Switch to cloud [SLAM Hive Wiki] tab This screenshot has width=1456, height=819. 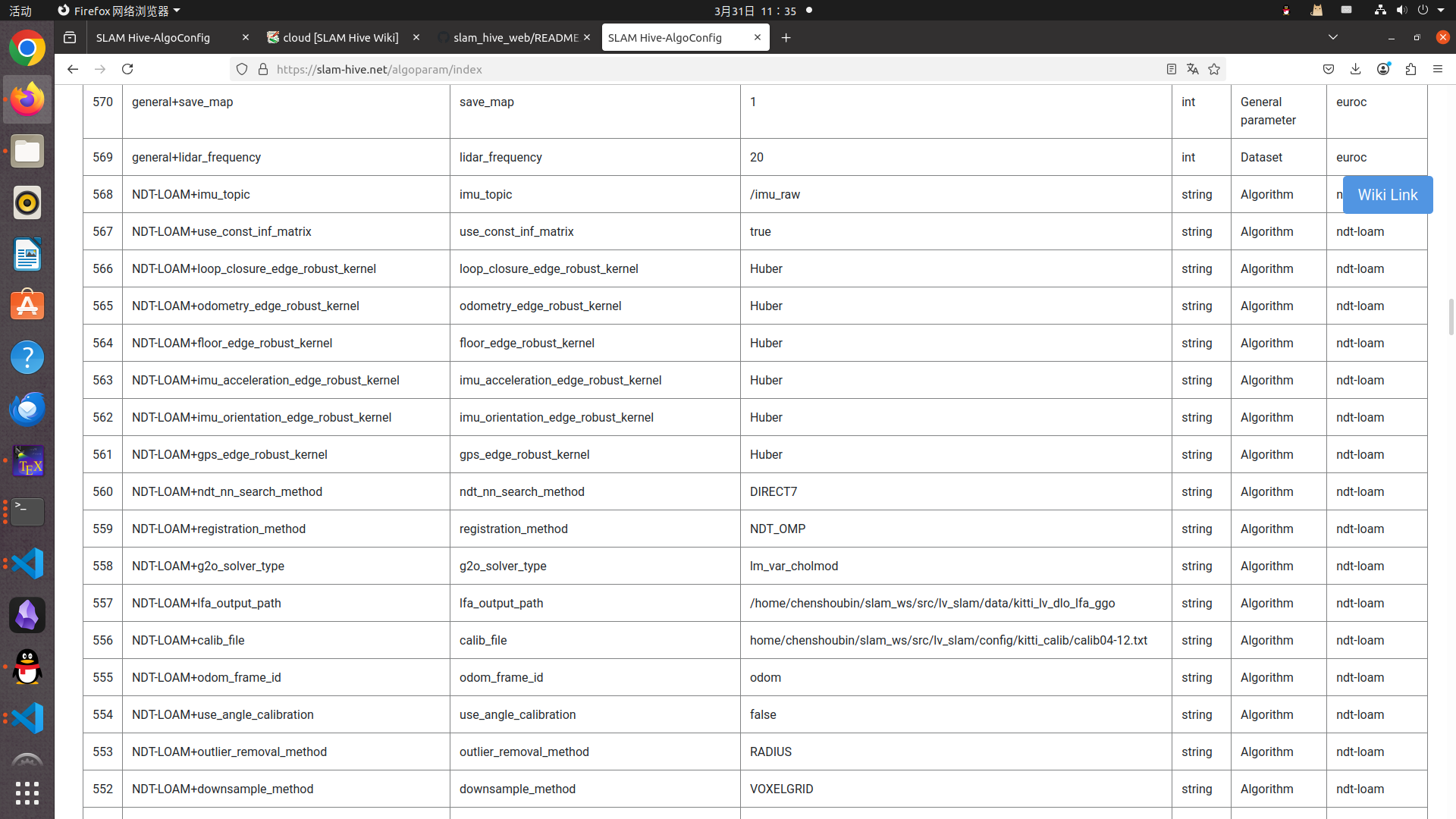[x=340, y=37]
